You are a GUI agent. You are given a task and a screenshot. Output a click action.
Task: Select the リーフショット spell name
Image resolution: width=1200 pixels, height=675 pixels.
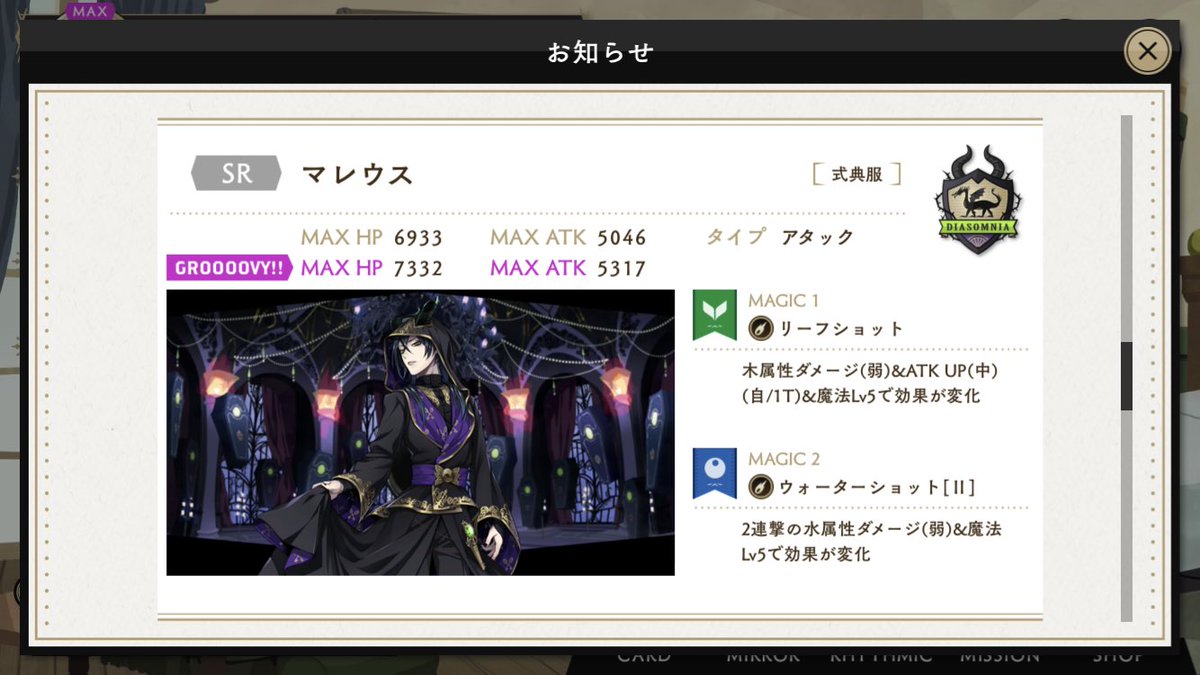(x=840, y=328)
